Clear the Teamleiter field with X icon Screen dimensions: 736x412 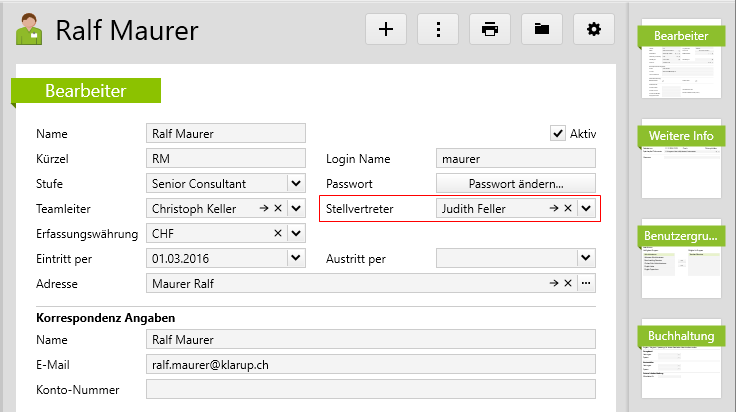point(278,209)
